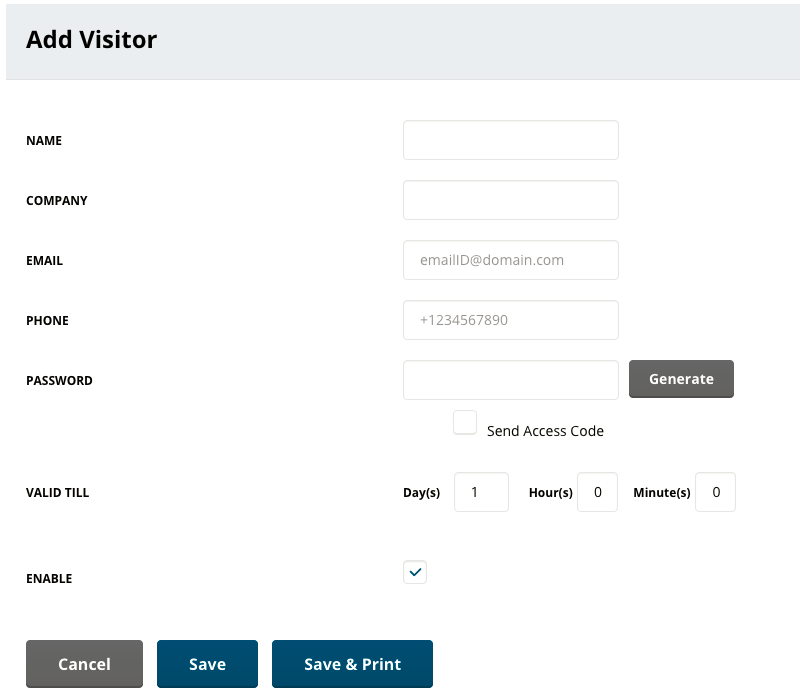Click the PASSWORD input box
This screenshot has width=804, height=693.
(511, 380)
